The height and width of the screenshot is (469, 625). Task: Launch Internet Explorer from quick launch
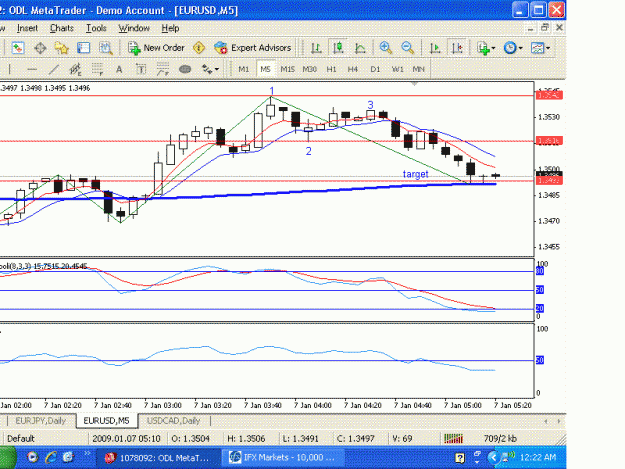pos(50,457)
